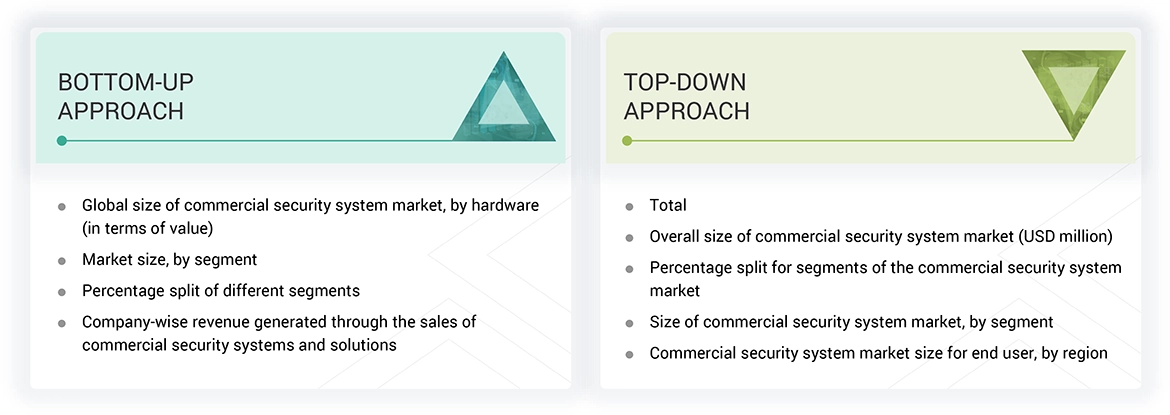Click 'Overall size of commercial security system market' text
The height and width of the screenshot is (415, 1170).
tap(880, 237)
